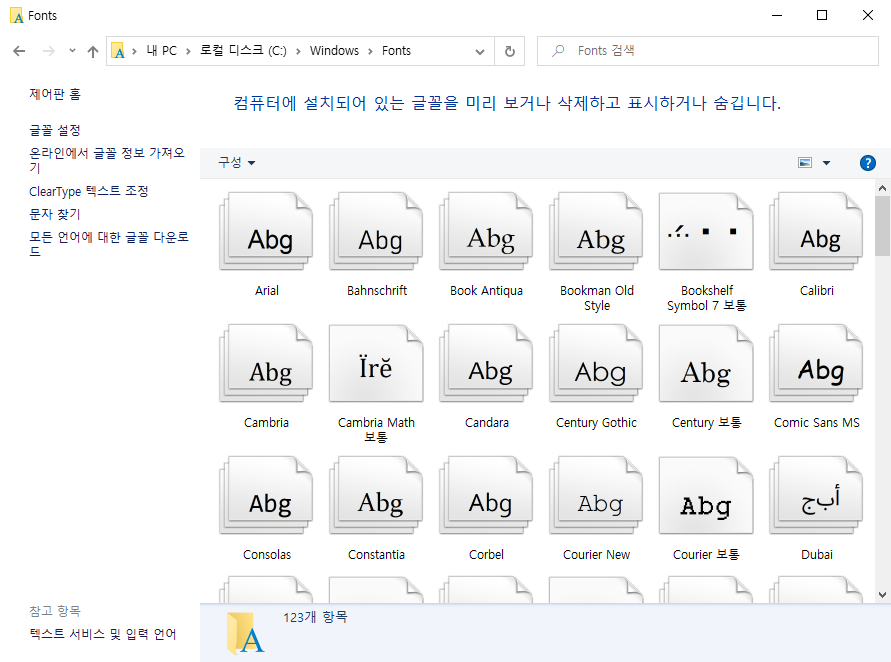The width and height of the screenshot is (891, 662).
Task: Click the Fonts breadcrumb segment
Action: point(396,51)
